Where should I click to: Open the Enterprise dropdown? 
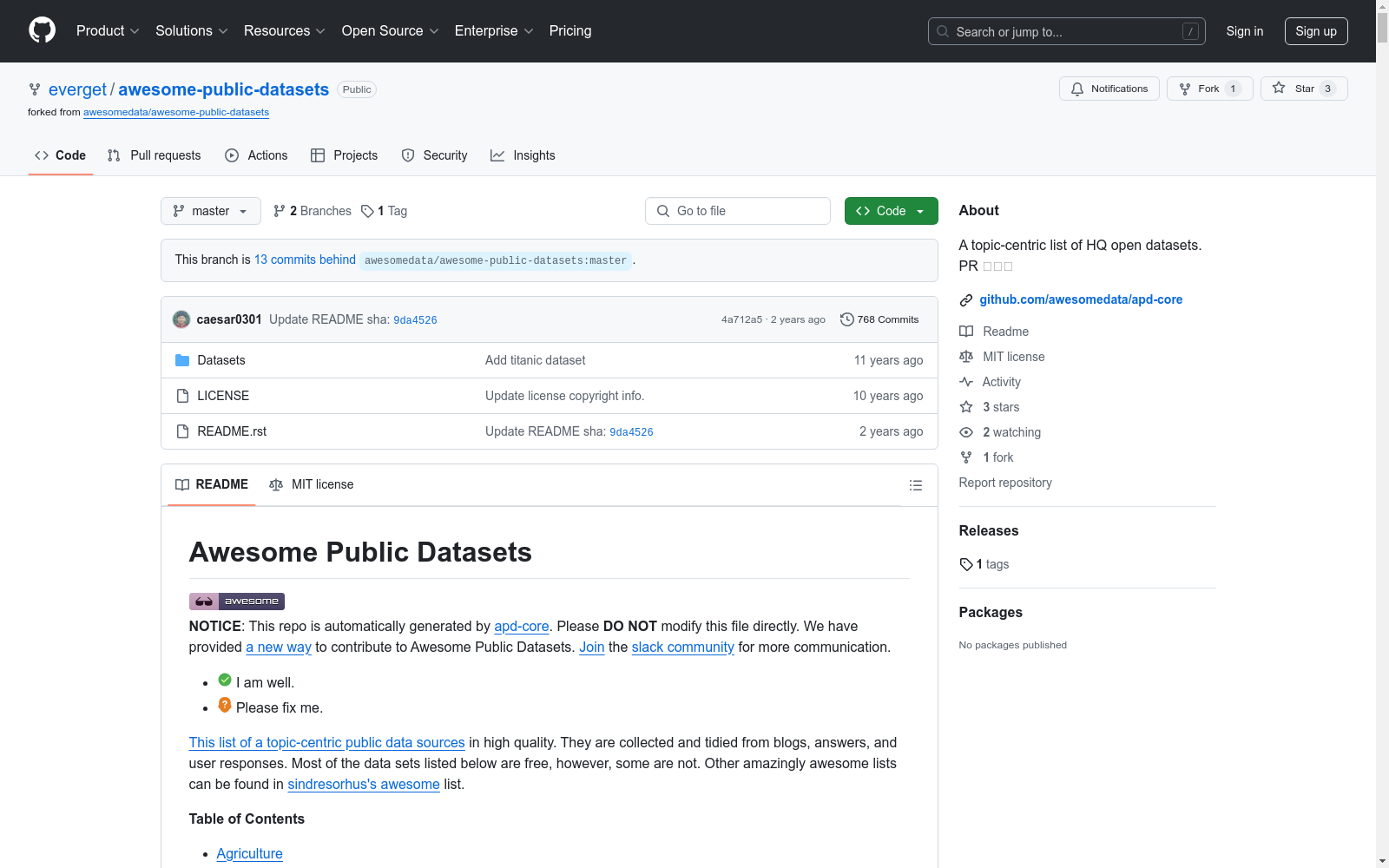point(494,30)
